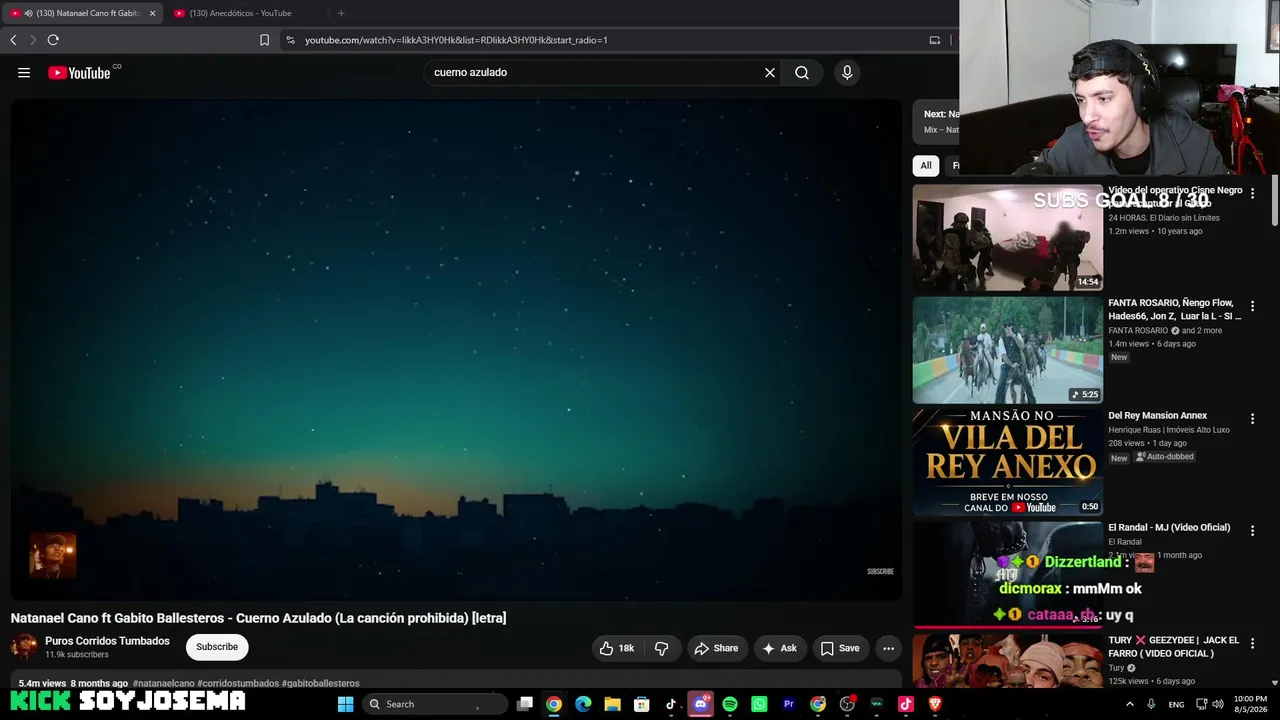Go forward with the browser forward arrow
Screen dimensions: 1280x720
click(x=32, y=40)
